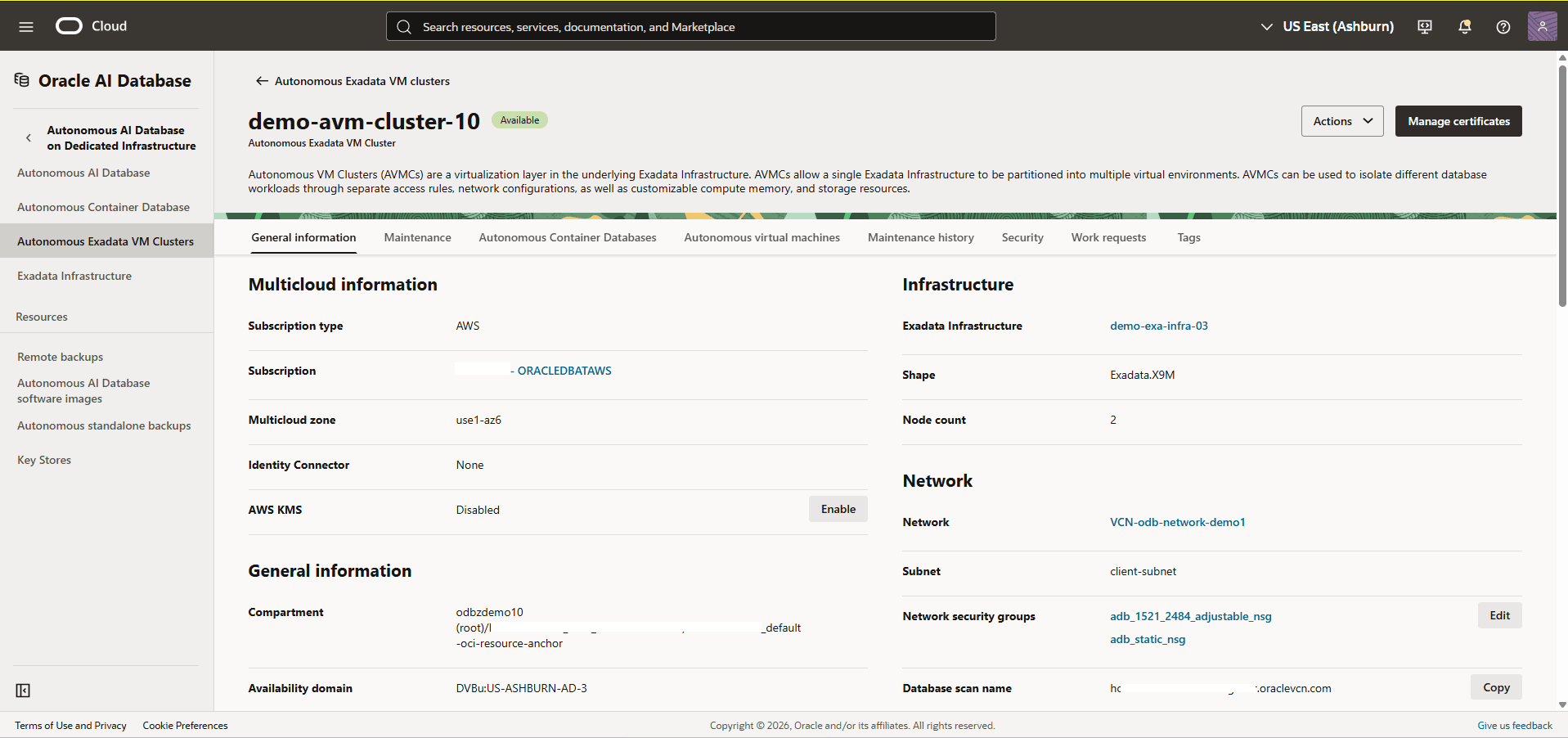The height and width of the screenshot is (738, 1568).
Task: Open the demo-exa-infra-03 link
Action: click(1158, 326)
